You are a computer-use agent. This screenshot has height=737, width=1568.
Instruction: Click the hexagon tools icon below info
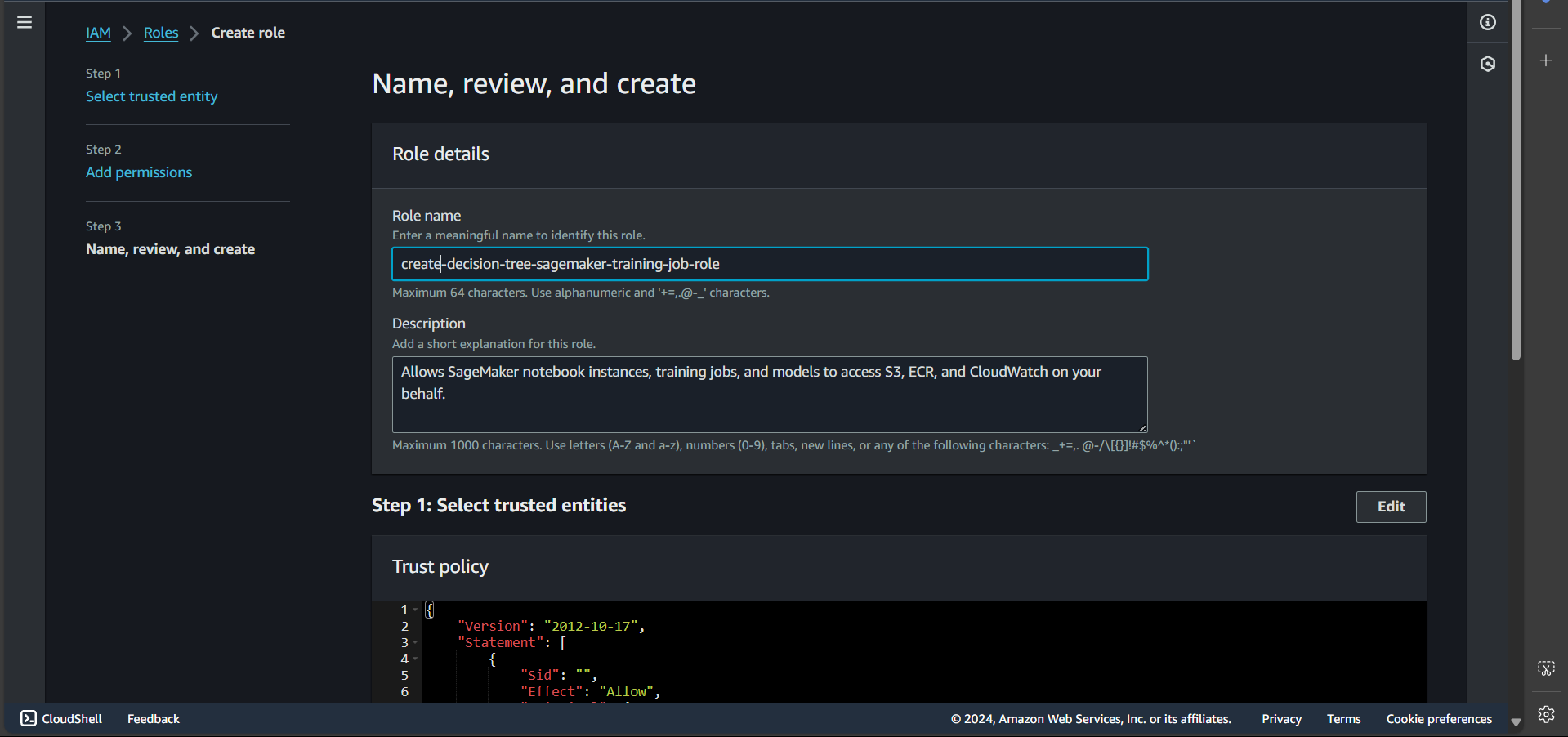(1487, 64)
